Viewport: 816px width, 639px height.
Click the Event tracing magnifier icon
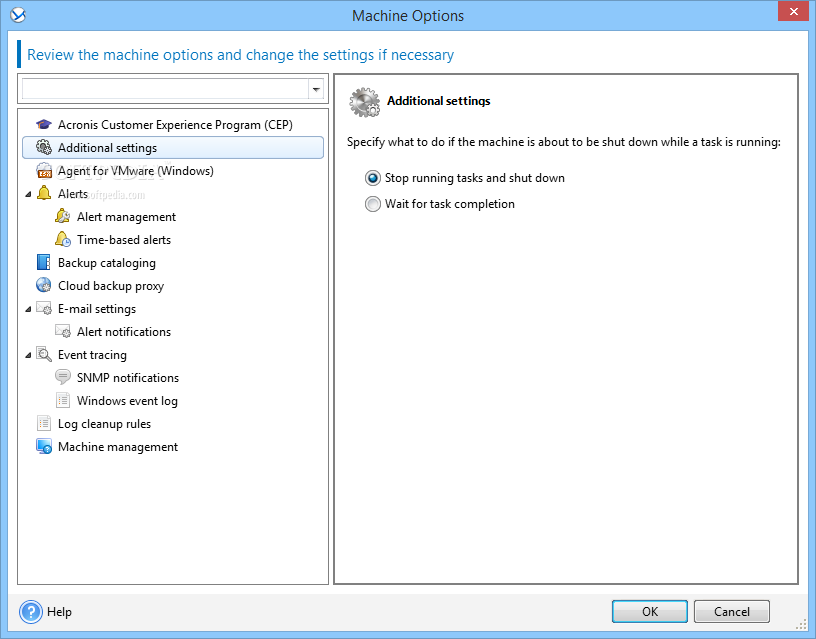coord(44,354)
